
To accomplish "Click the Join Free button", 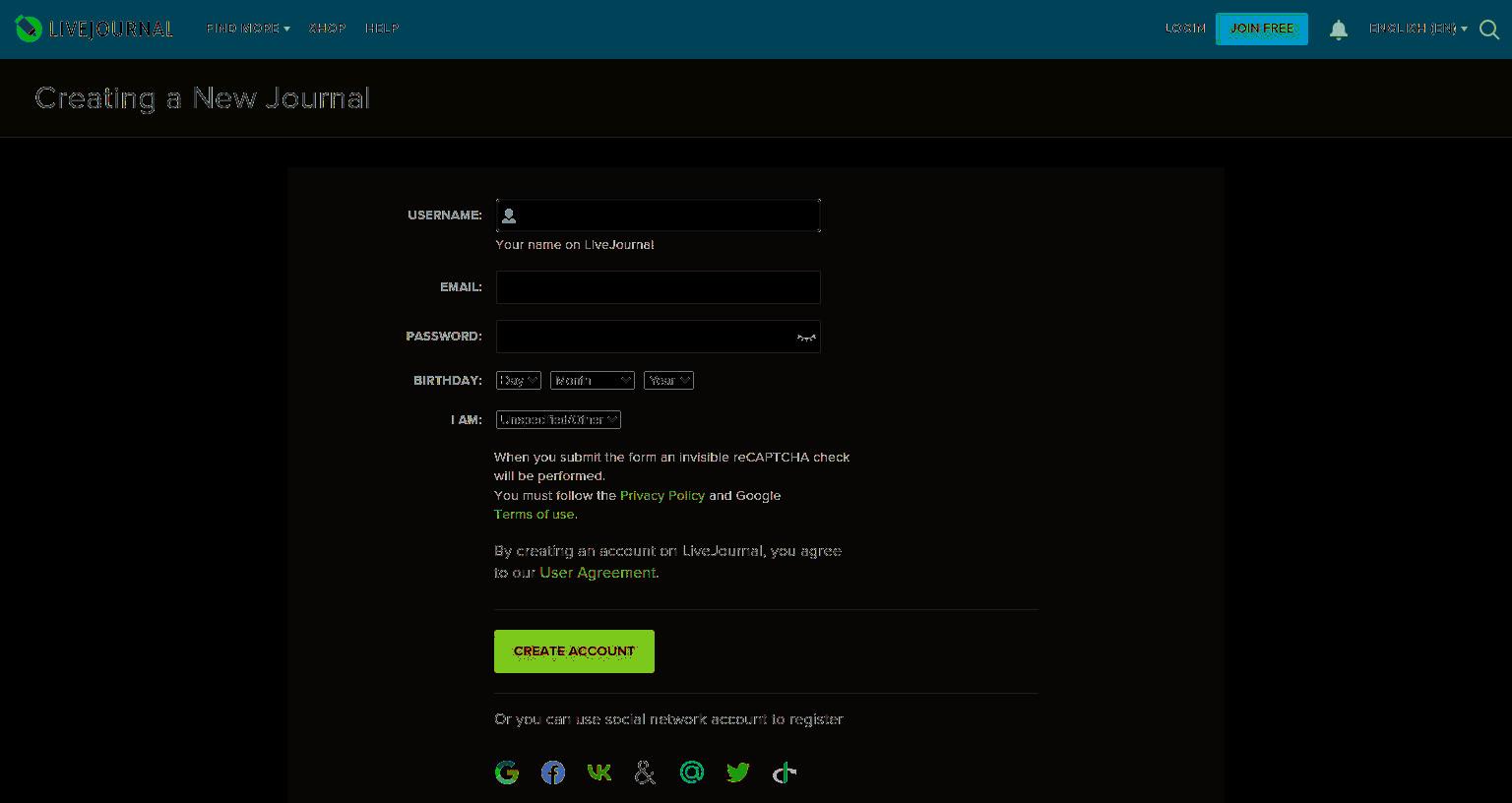I will pos(1262,29).
